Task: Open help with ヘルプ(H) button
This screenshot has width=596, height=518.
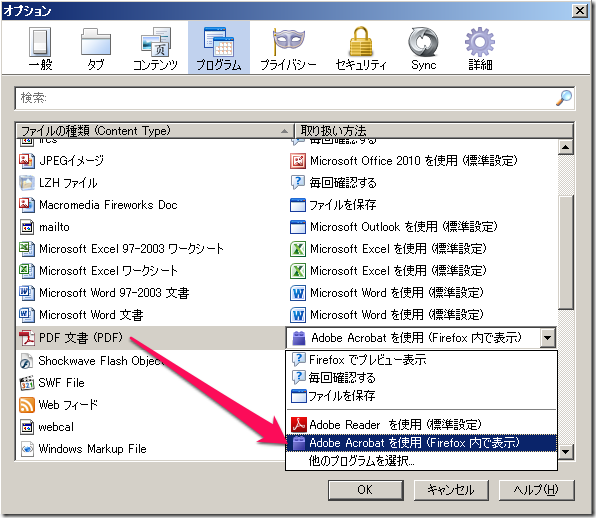Action: point(536,490)
